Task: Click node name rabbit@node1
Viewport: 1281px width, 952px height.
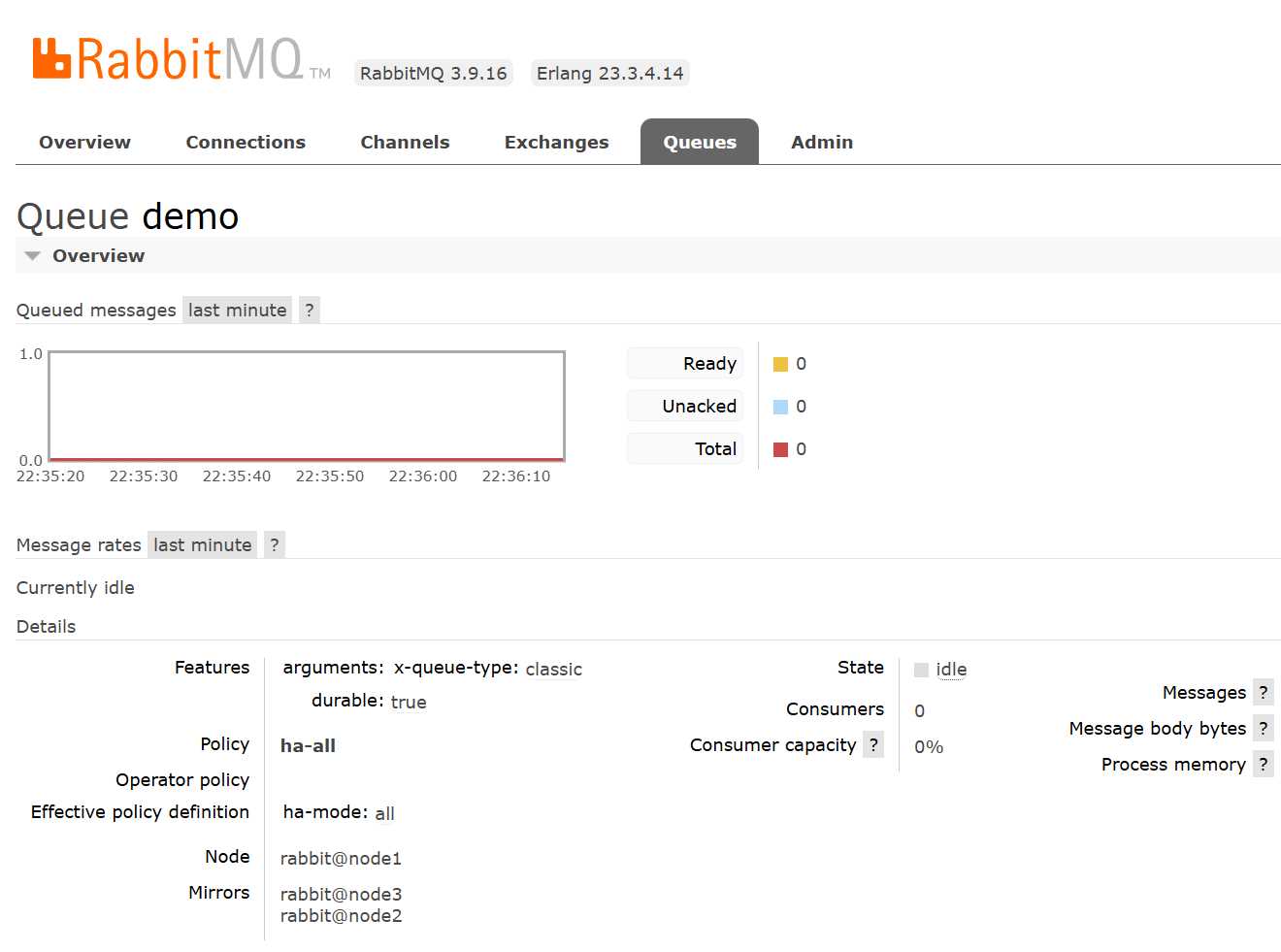Action: click(341, 858)
